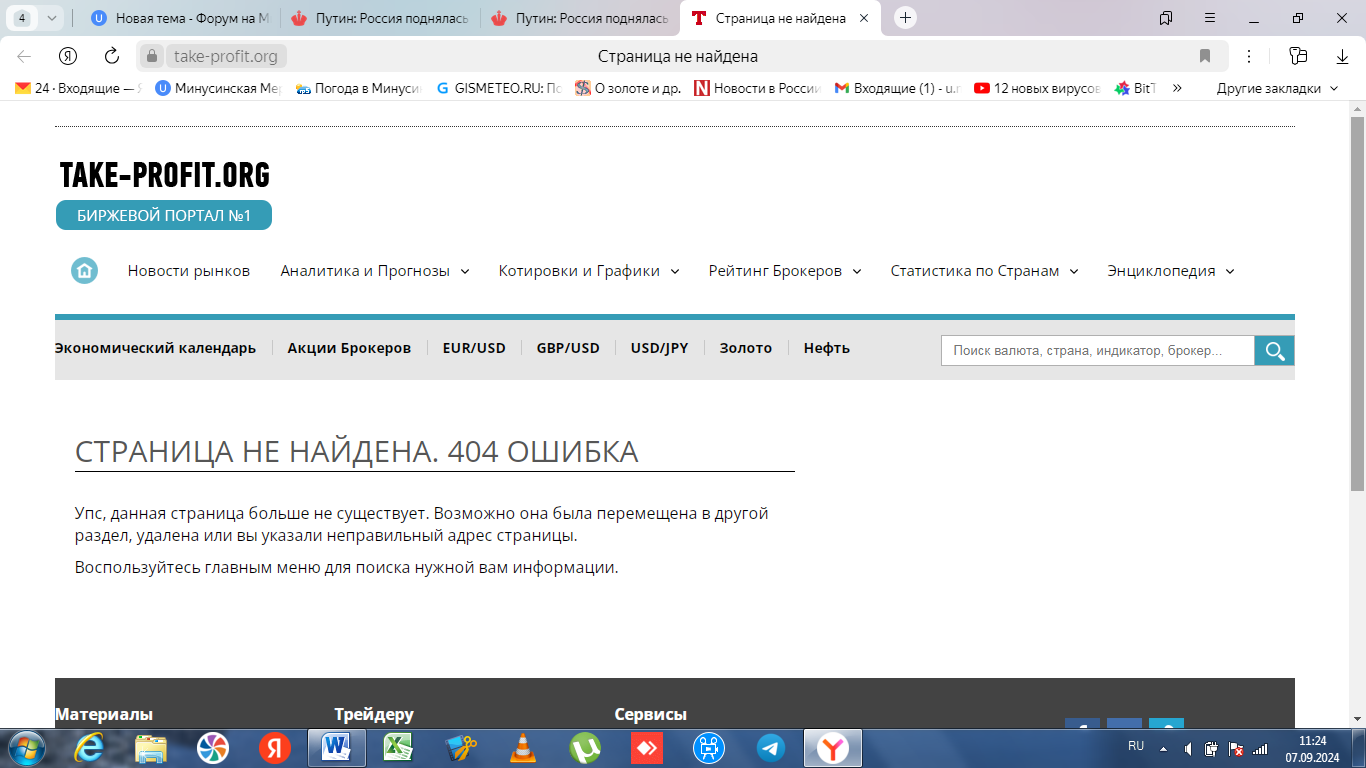Expand the Аналитика и Прогнозы dropdown
Screen dimensions: 1366x768
(375, 271)
